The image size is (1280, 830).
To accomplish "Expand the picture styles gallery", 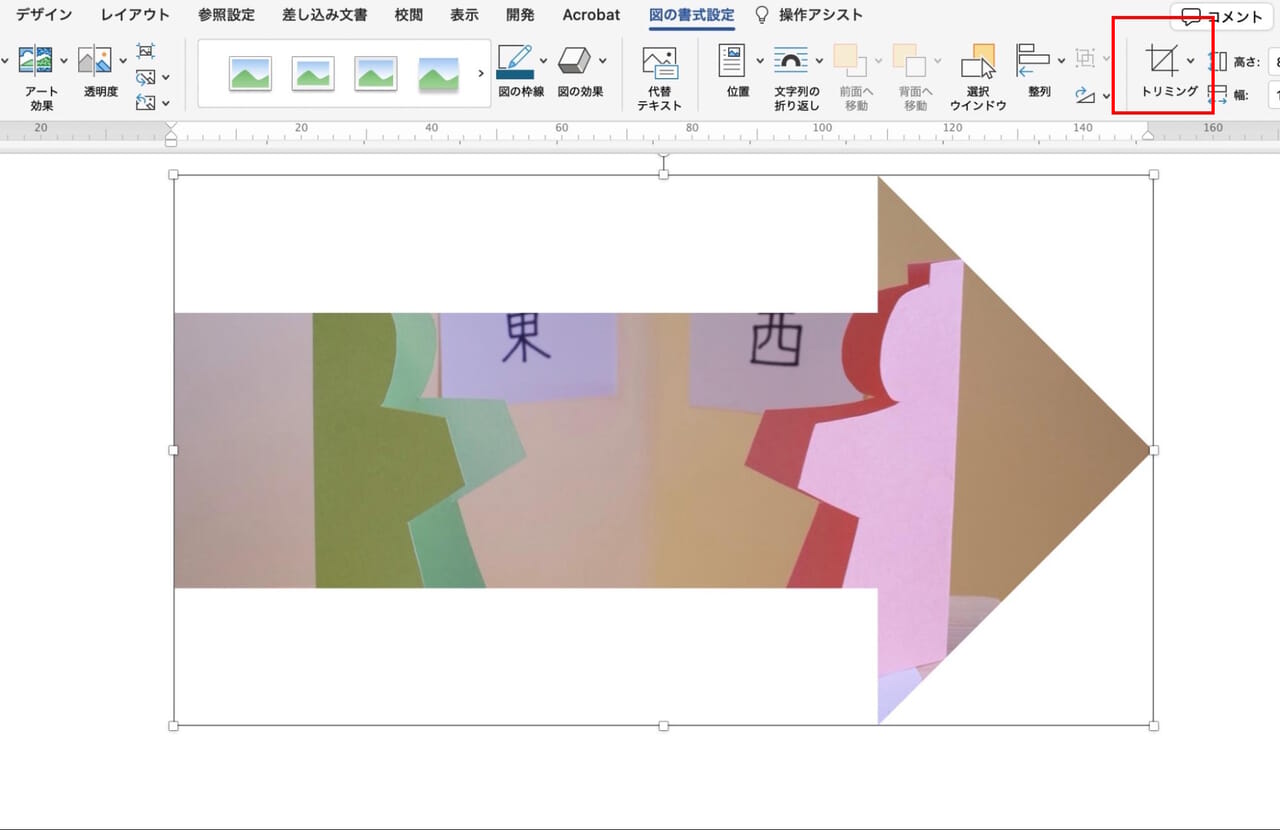I will 481,73.
